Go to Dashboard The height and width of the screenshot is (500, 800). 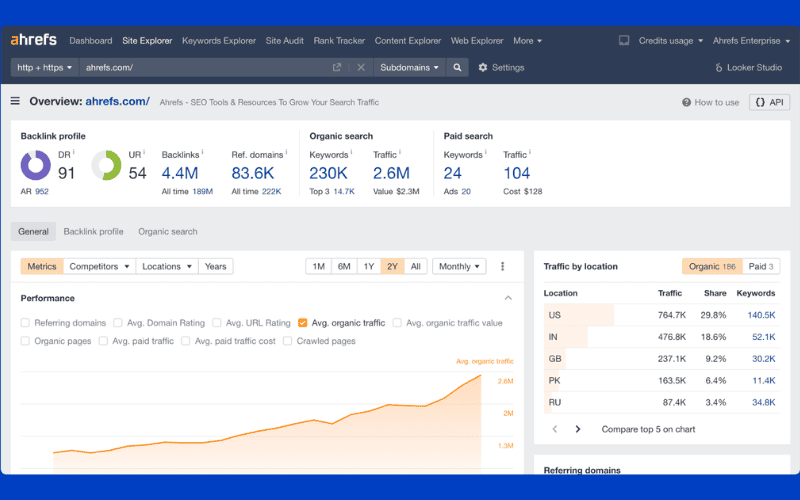pyautogui.click(x=91, y=41)
